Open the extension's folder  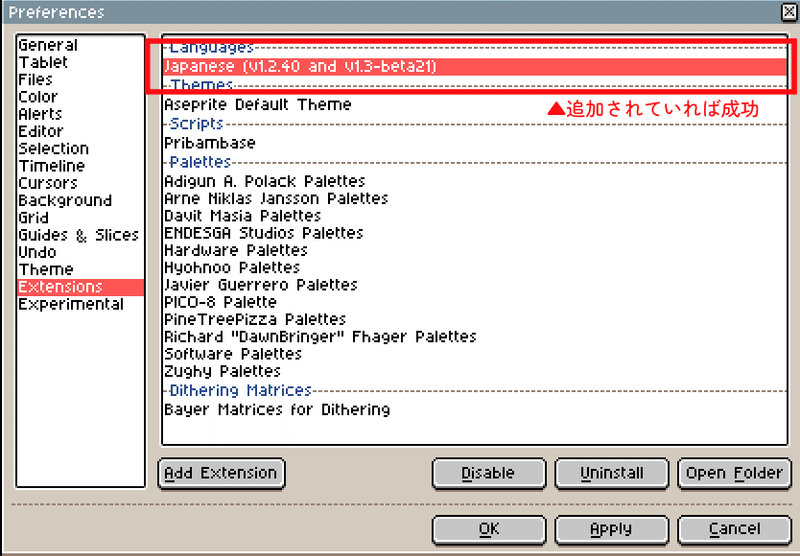click(734, 473)
